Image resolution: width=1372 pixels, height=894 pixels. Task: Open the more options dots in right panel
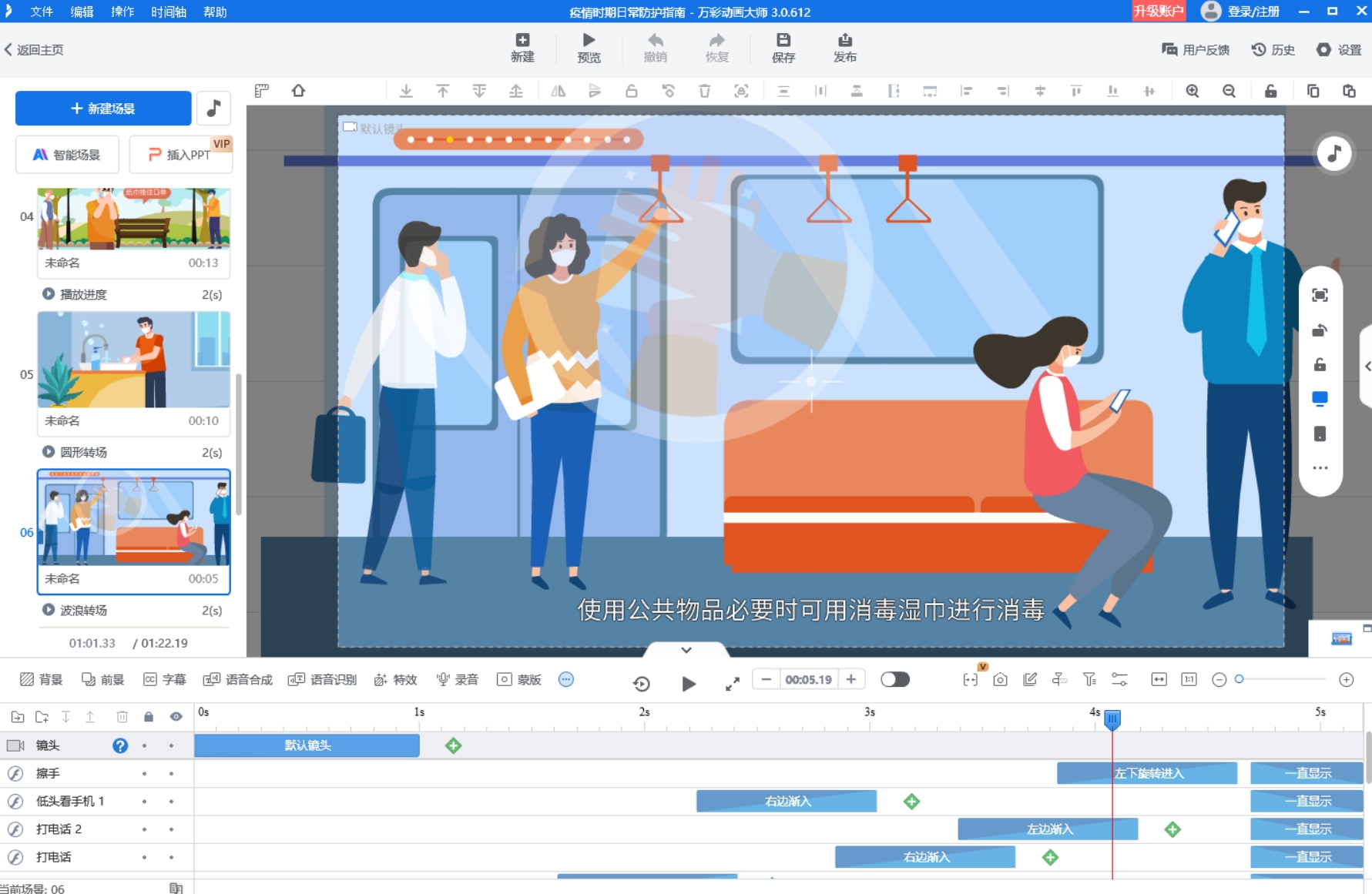click(x=1320, y=467)
